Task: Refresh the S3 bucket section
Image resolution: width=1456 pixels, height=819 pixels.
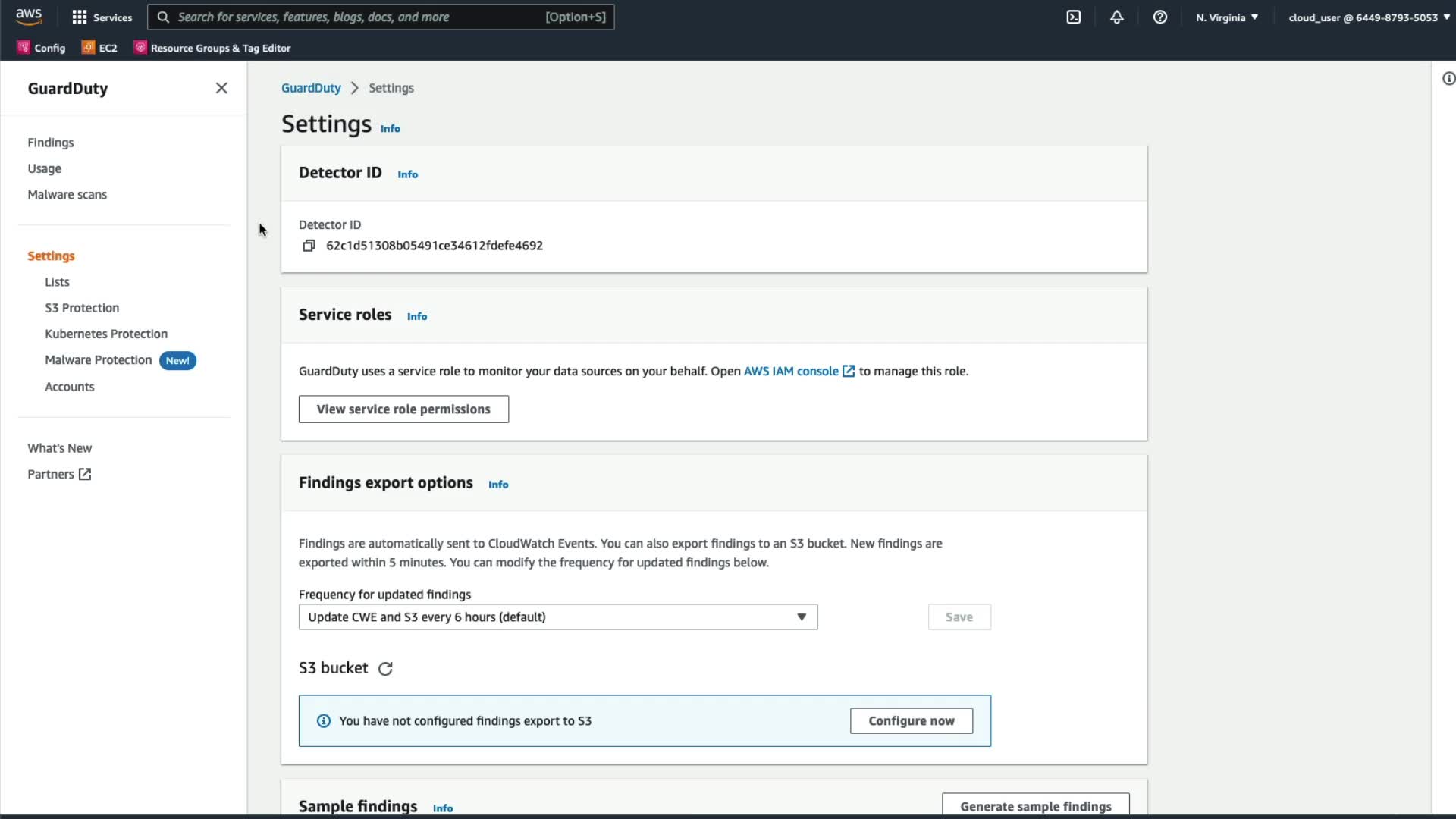Action: click(385, 669)
